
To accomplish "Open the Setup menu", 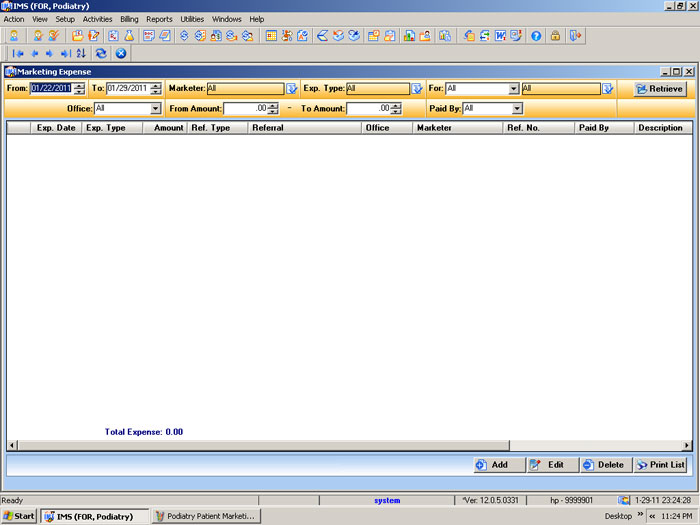I will (x=65, y=19).
